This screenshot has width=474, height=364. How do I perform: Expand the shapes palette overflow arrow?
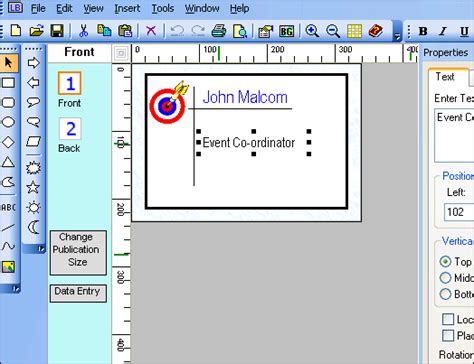(41, 249)
